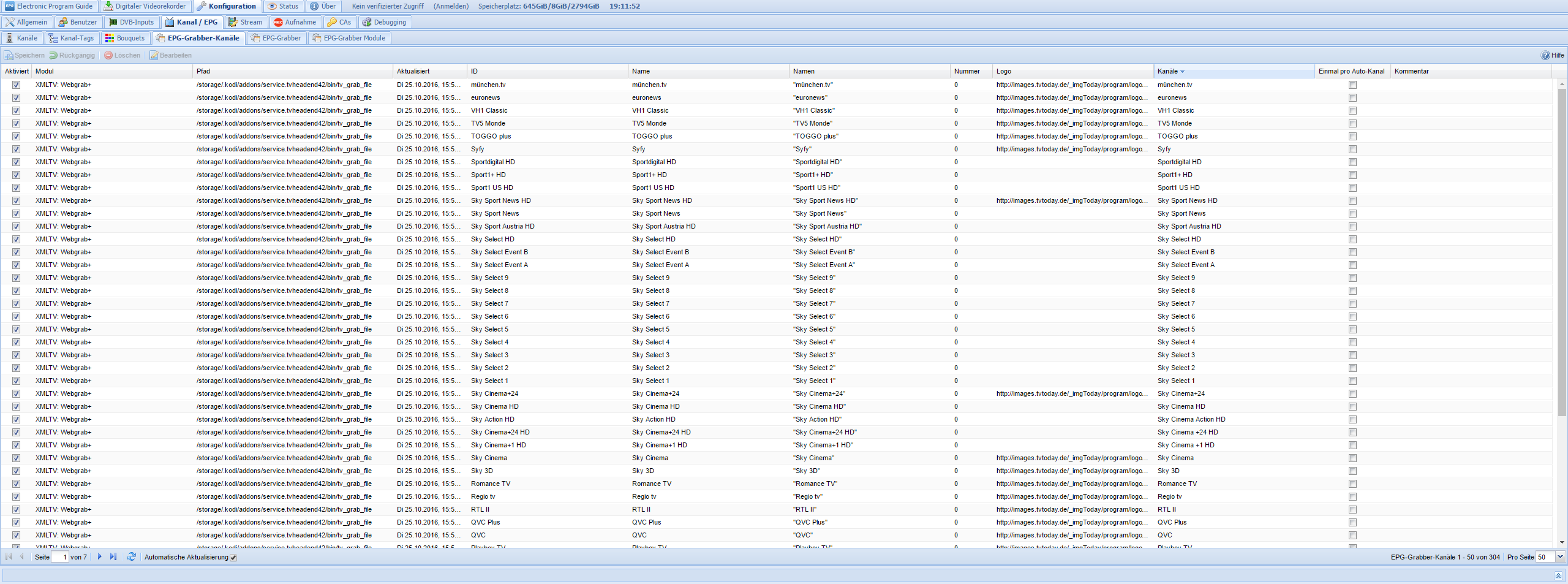The height and width of the screenshot is (584, 1568).
Task: Sort by the Aktualisiert column header
Action: pos(431,71)
